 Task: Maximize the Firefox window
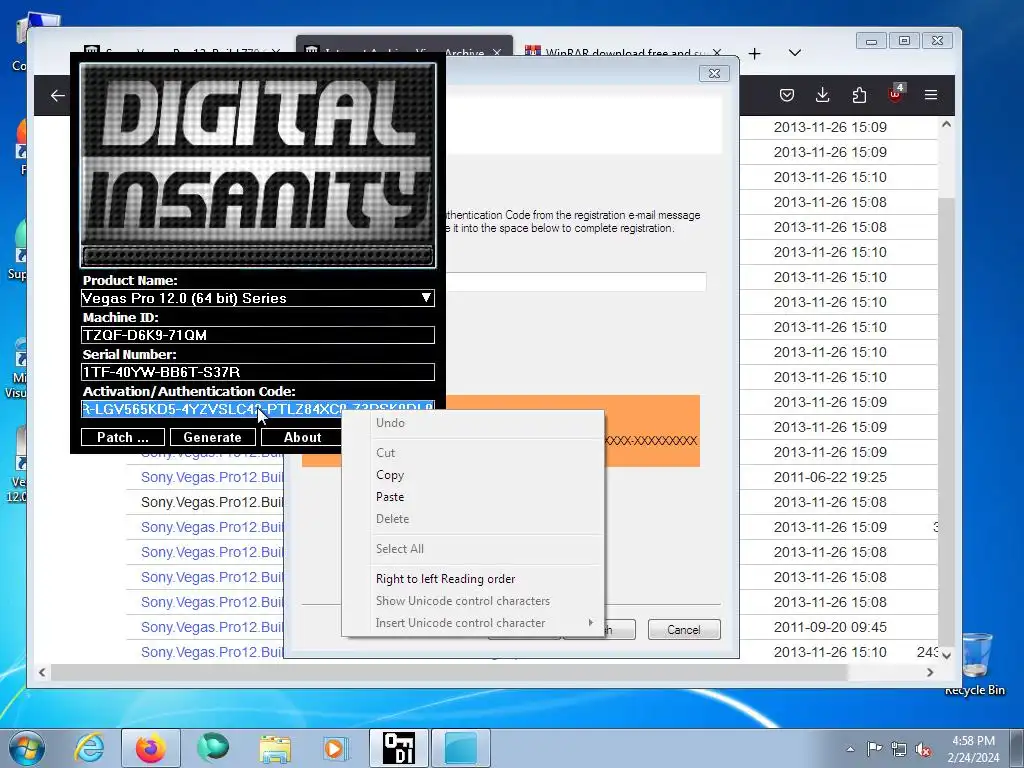[904, 41]
